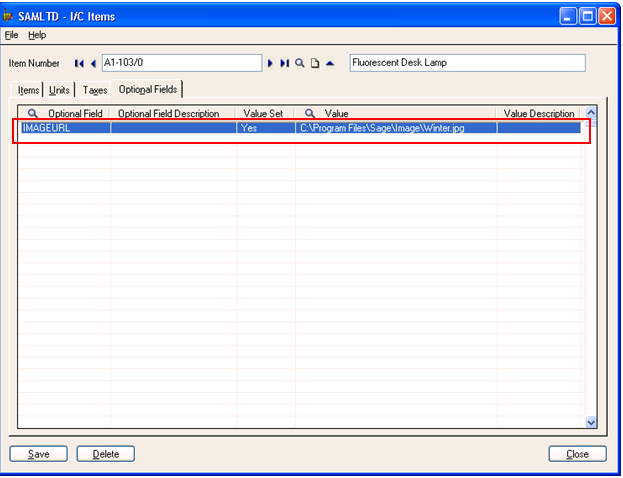Screen dimensions: 623x478
Task: Open the Item Number finder magnifier
Action: (300, 63)
